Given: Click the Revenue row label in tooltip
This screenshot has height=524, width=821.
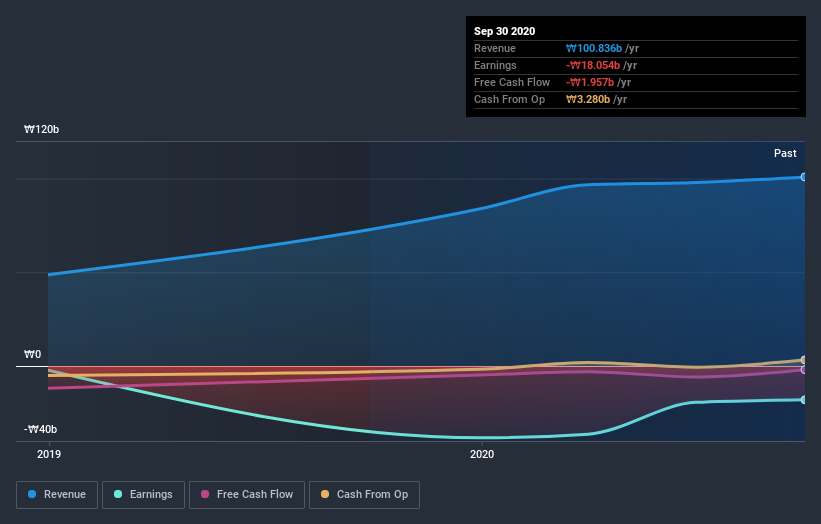Looking at the screenshot, I should click(495, 48).
